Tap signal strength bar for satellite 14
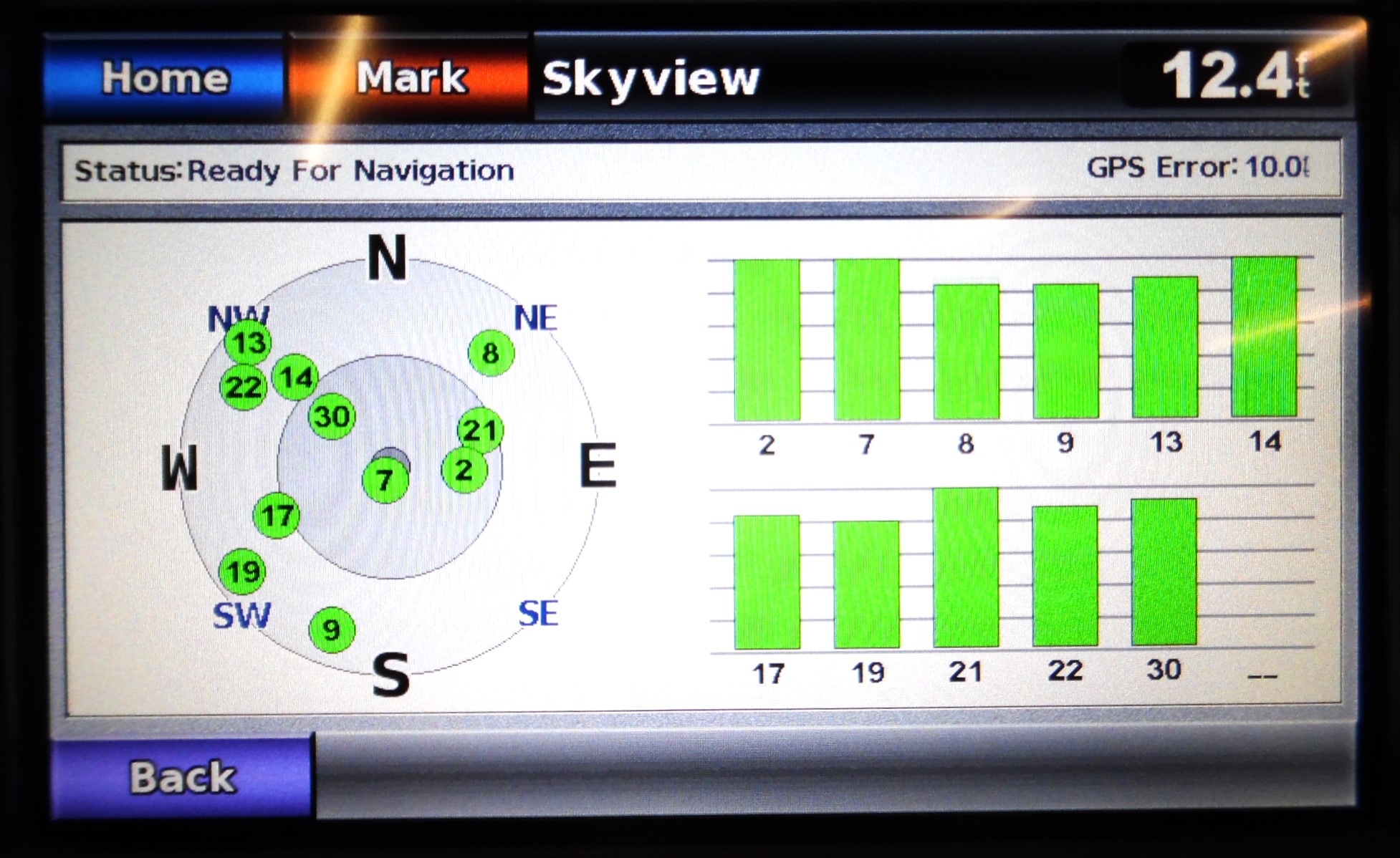The image size is (1400, 858). (1264, 337)
